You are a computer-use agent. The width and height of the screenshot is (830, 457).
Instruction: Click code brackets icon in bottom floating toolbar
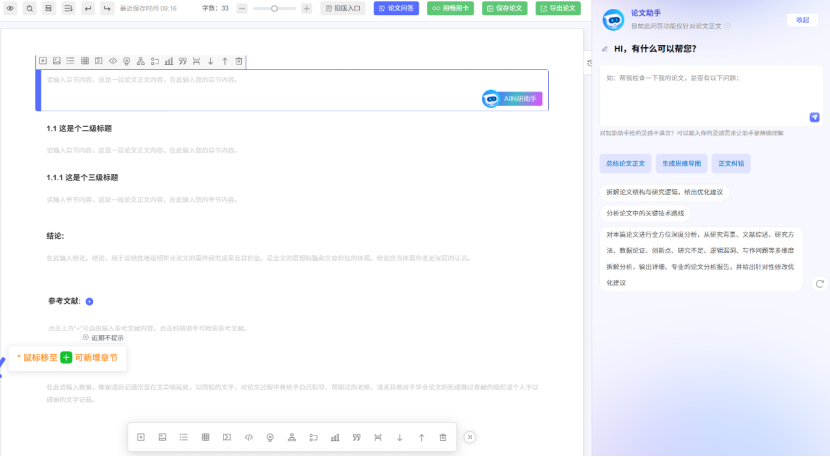click(249, 437)
